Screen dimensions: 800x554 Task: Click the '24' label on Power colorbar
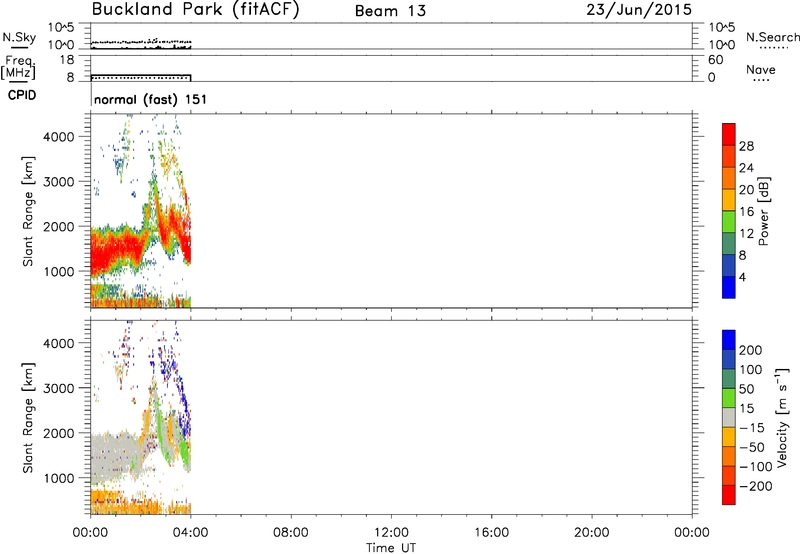pyautogui.click(x=746, y=168)
